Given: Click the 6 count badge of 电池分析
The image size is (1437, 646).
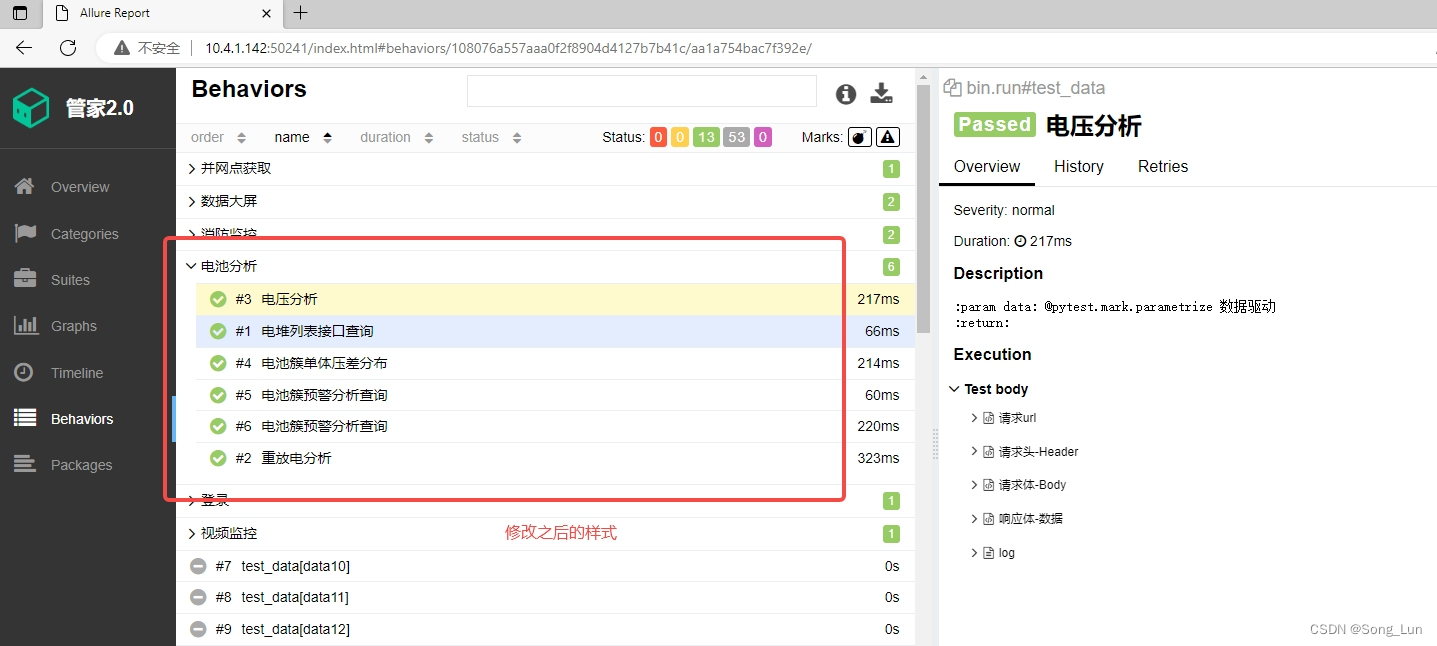Looking at the screenshot, I should [890, 267].
